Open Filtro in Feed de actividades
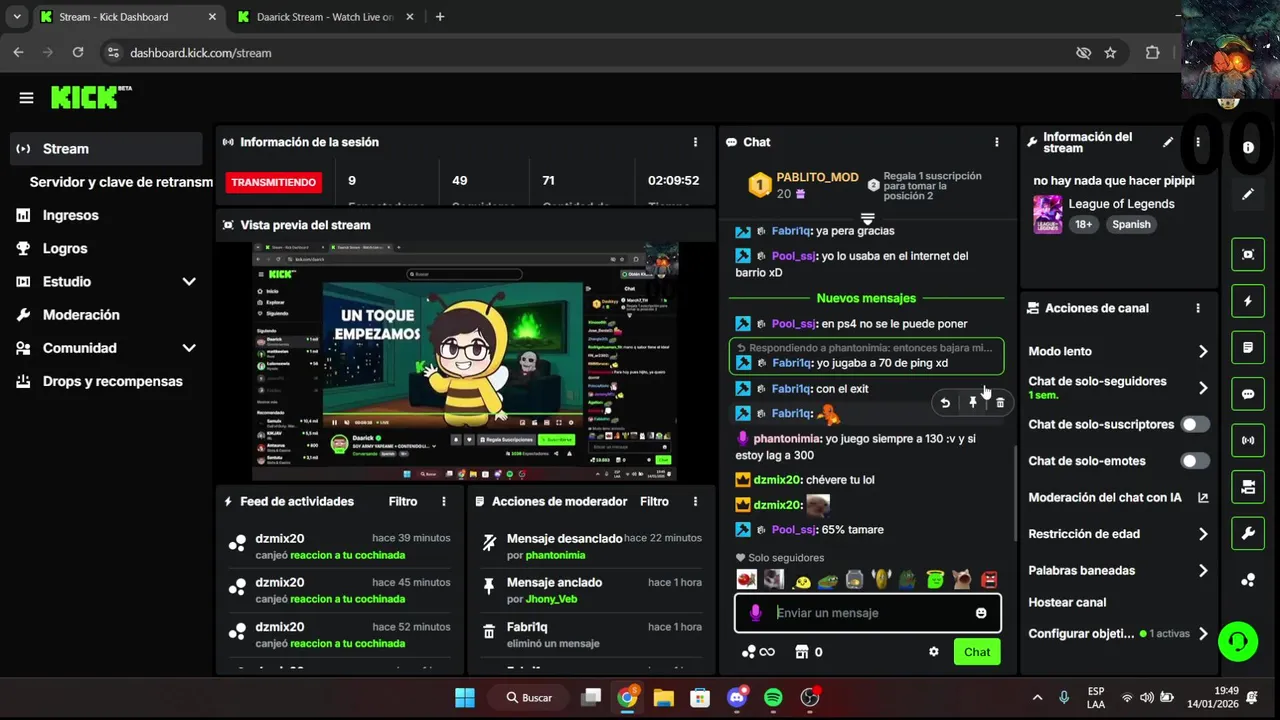 (x=403, y=501)
